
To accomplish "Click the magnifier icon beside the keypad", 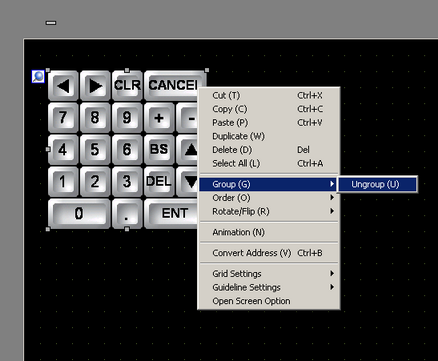I will [x=38, y=77].
